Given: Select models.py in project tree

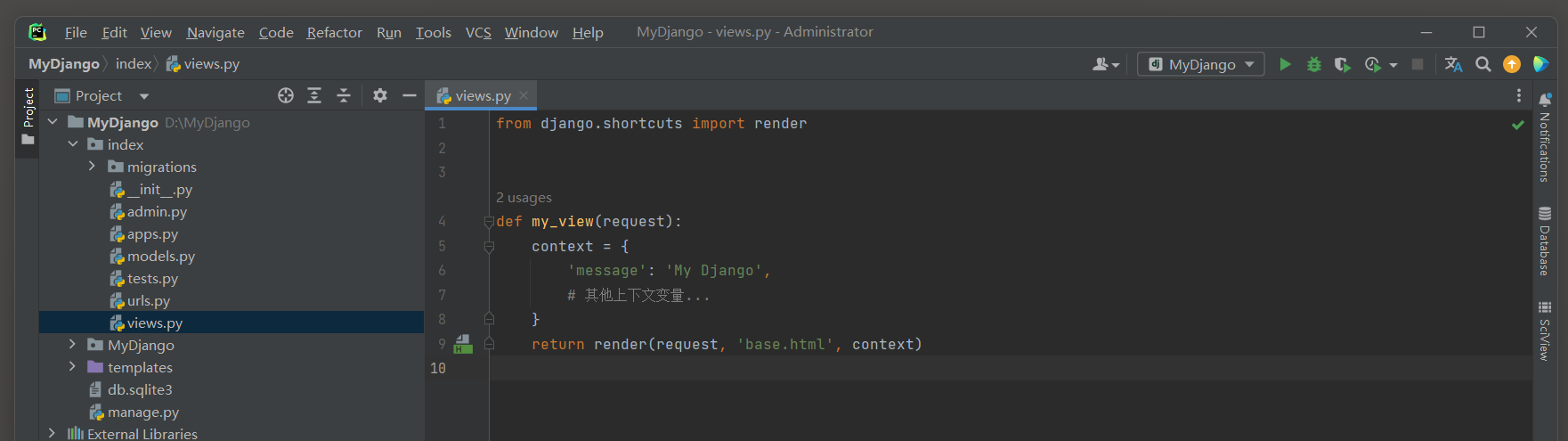Looking at the screenshot, I should pyautogui.click(x=152, y=256).
